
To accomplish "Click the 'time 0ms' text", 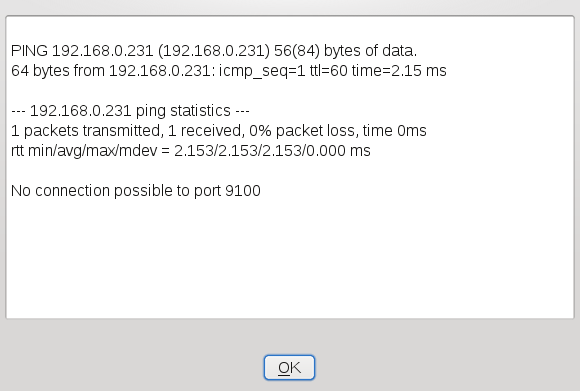I will click(394, 131).
